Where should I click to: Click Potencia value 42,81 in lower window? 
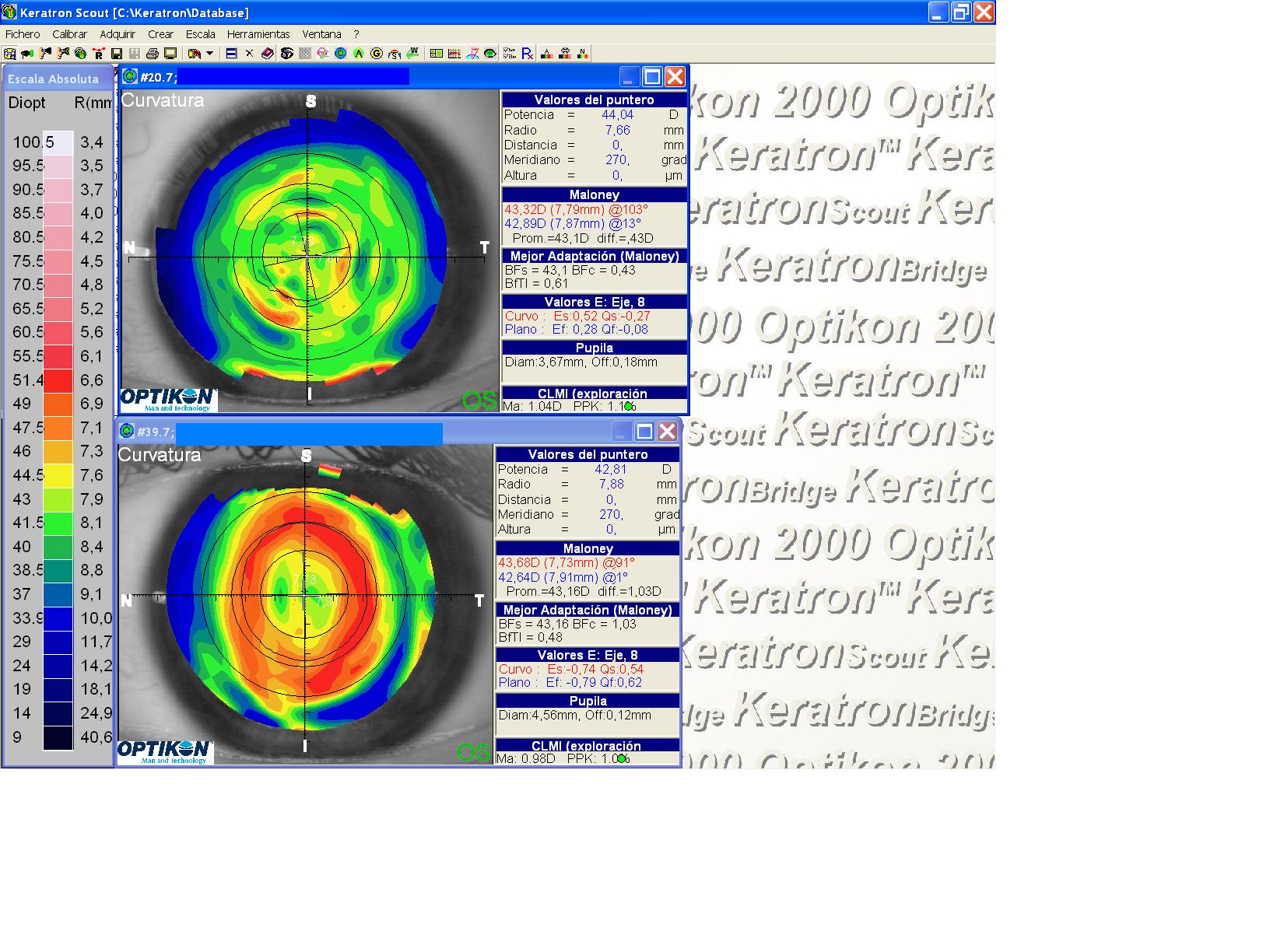pyautogui.click(x=611, y=469)
